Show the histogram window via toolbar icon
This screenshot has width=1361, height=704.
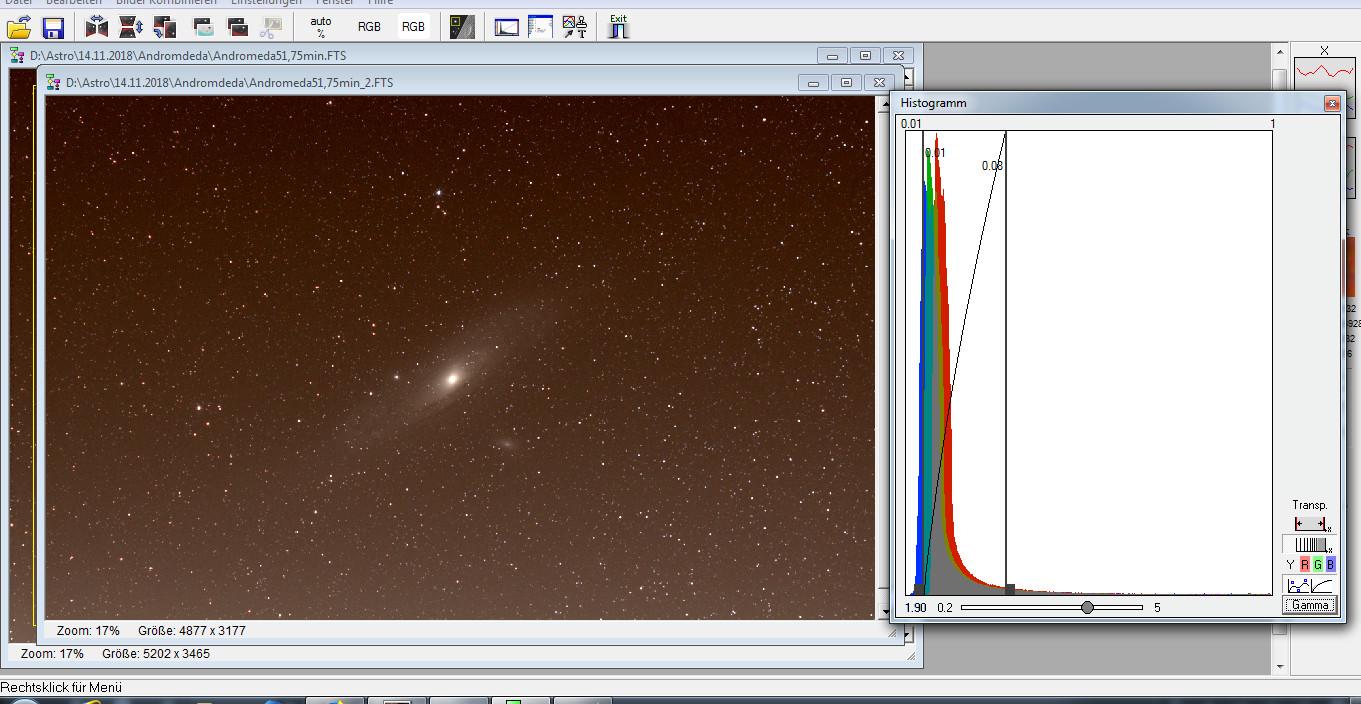pyautogui.click(x=507, y=27)
